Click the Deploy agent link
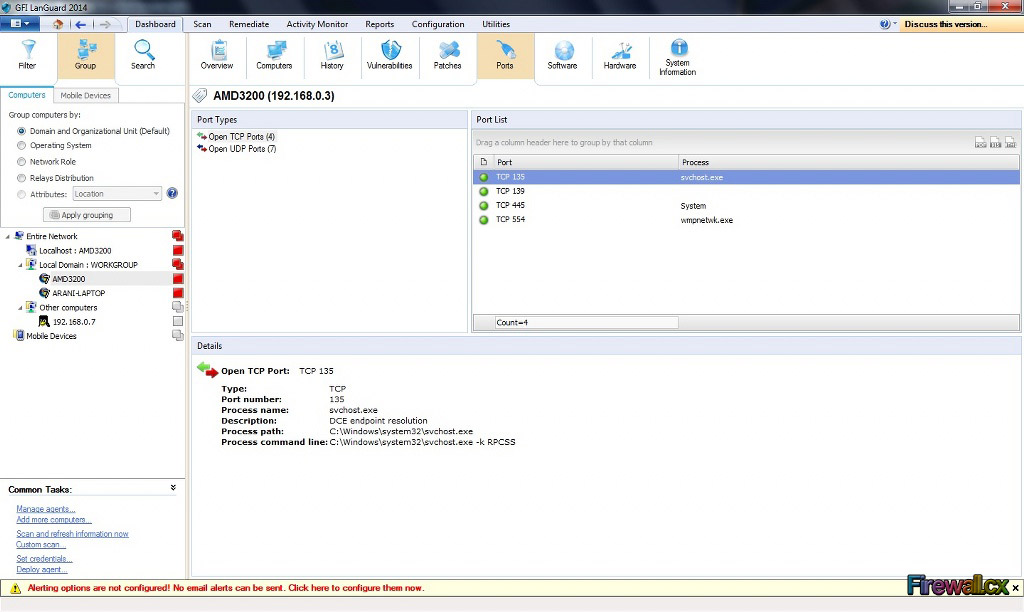The image size is (1024, 612). pyautogui.click(x=42, y=570)
